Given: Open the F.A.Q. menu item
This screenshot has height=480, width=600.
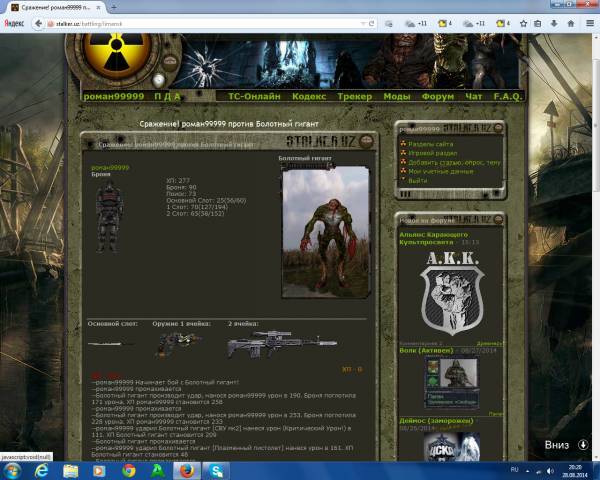Looking at the screenshot, I should [x=507, y=96].
